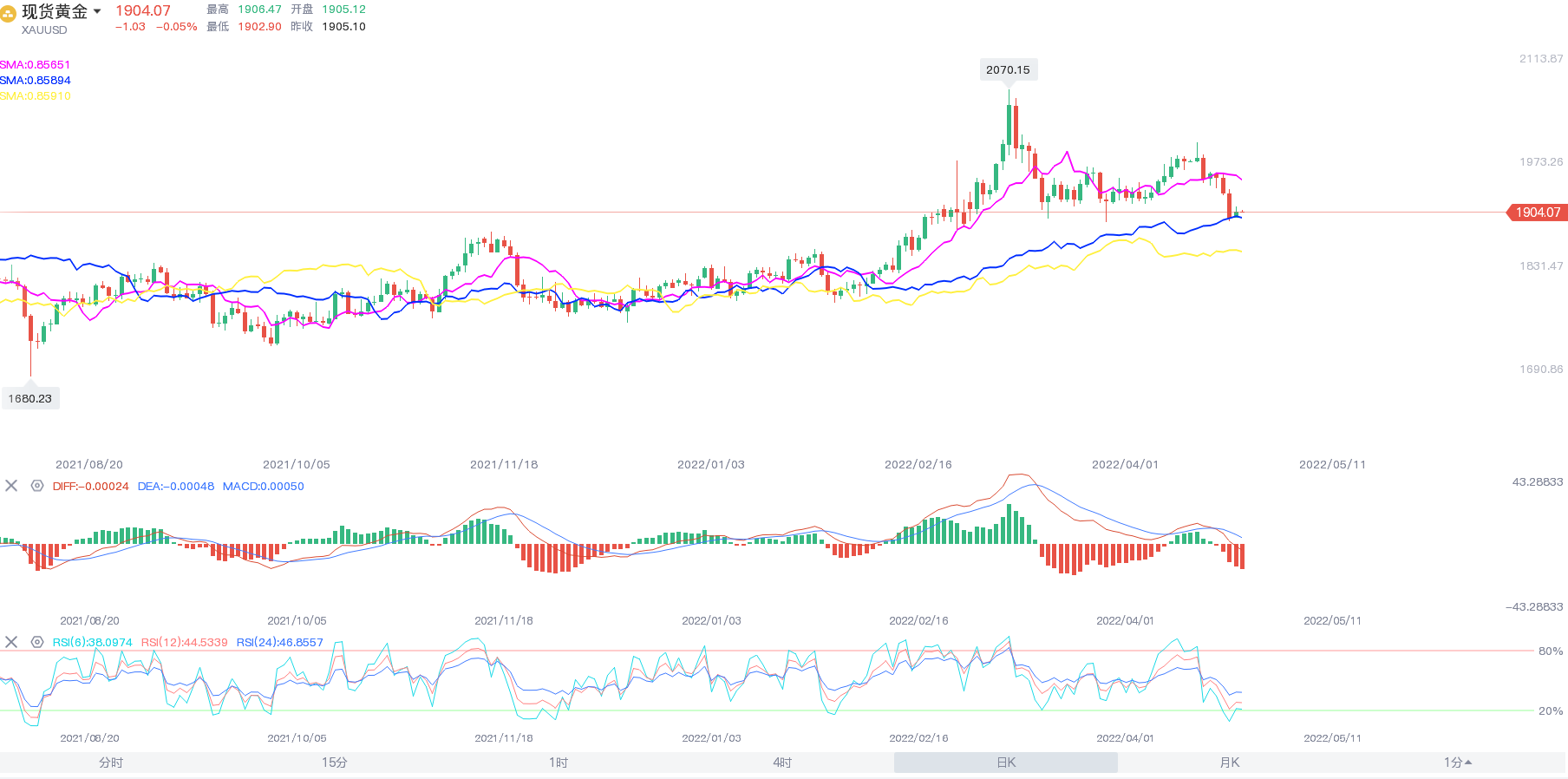The height and width of the screenshot is (779, 1568).
Task: Click the 1680.23 low price marker
Action: coord(30,398)
